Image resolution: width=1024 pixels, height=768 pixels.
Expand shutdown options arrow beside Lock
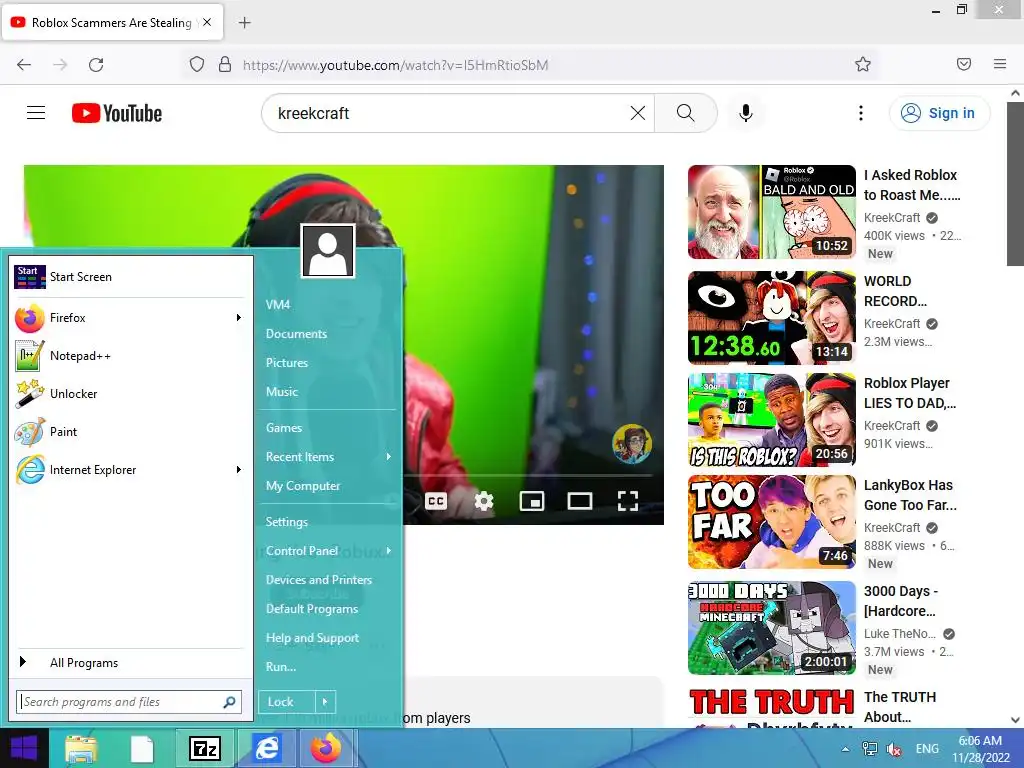(x=325, y=702)
